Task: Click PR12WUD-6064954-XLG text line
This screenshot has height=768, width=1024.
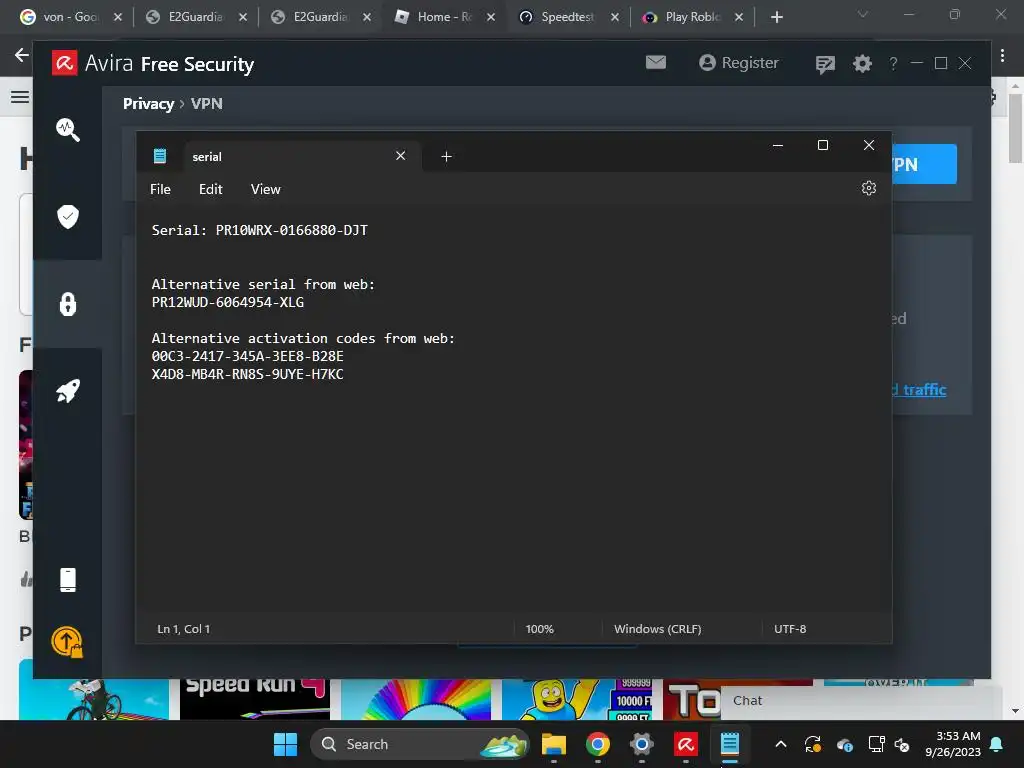Action: [227, 302]
